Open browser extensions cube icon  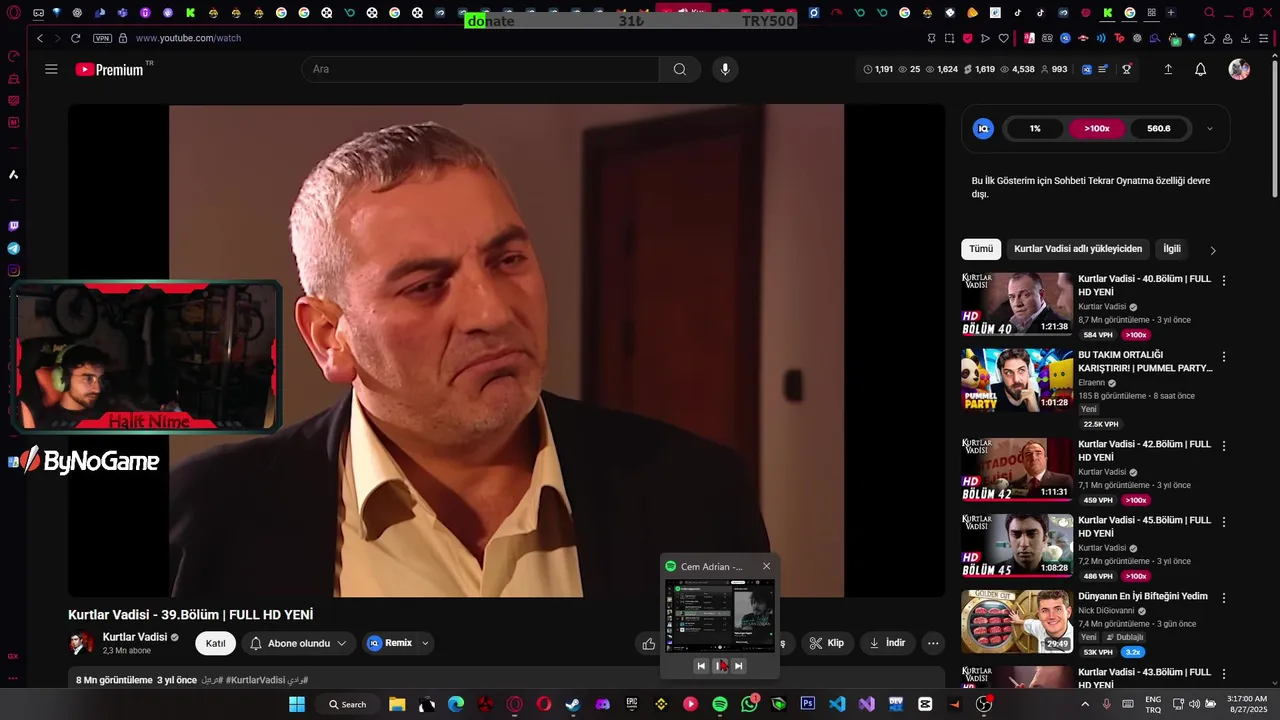tap(1210, 38)
